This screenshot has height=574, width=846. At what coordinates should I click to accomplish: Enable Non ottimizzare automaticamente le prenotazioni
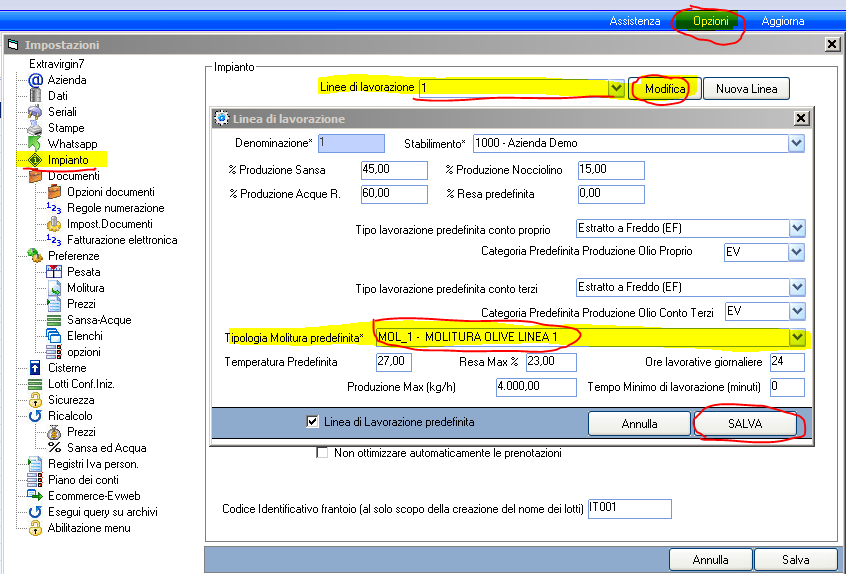click(322, 453)
